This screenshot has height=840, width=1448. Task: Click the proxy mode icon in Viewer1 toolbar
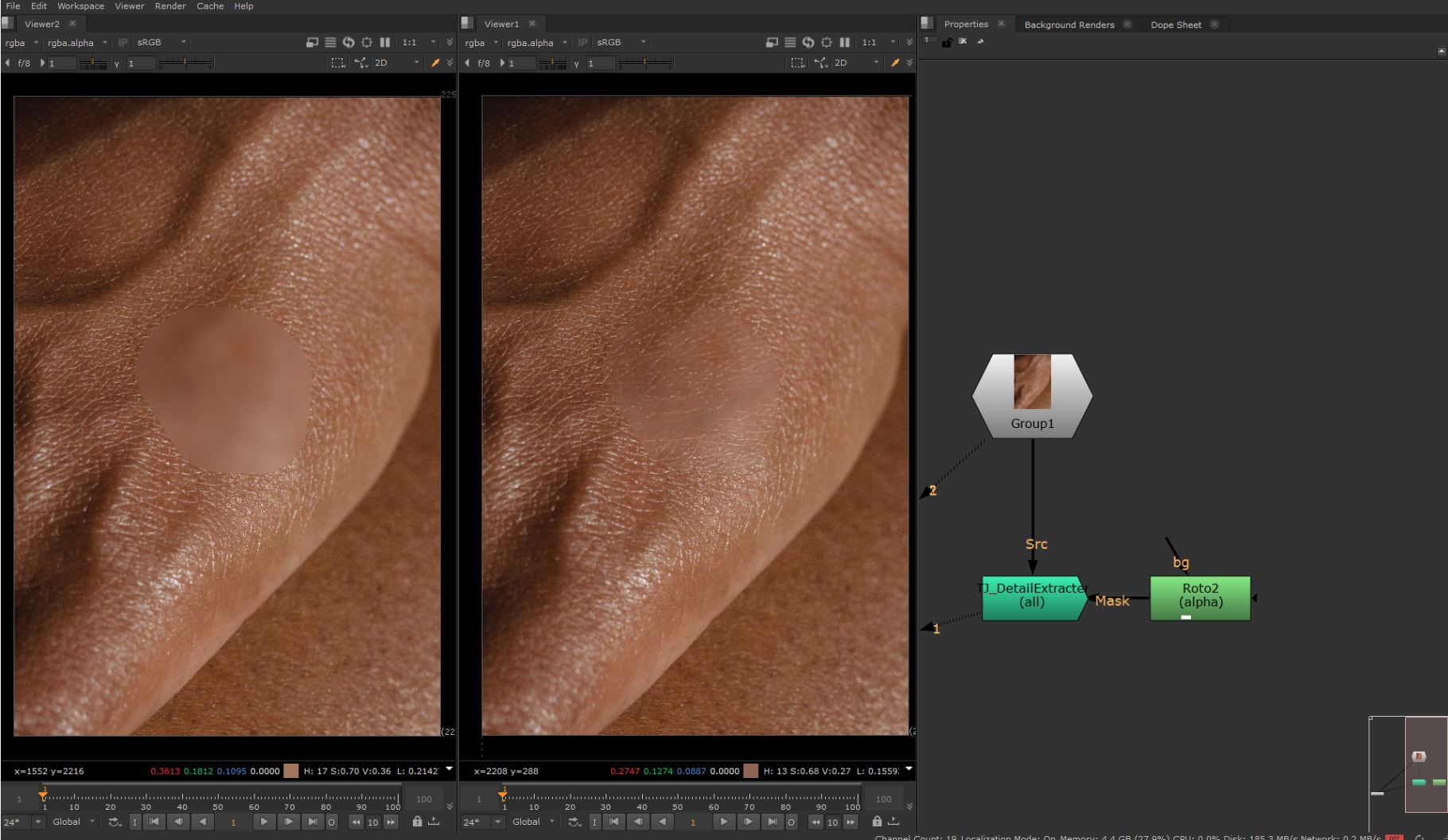tap(772, 42)
